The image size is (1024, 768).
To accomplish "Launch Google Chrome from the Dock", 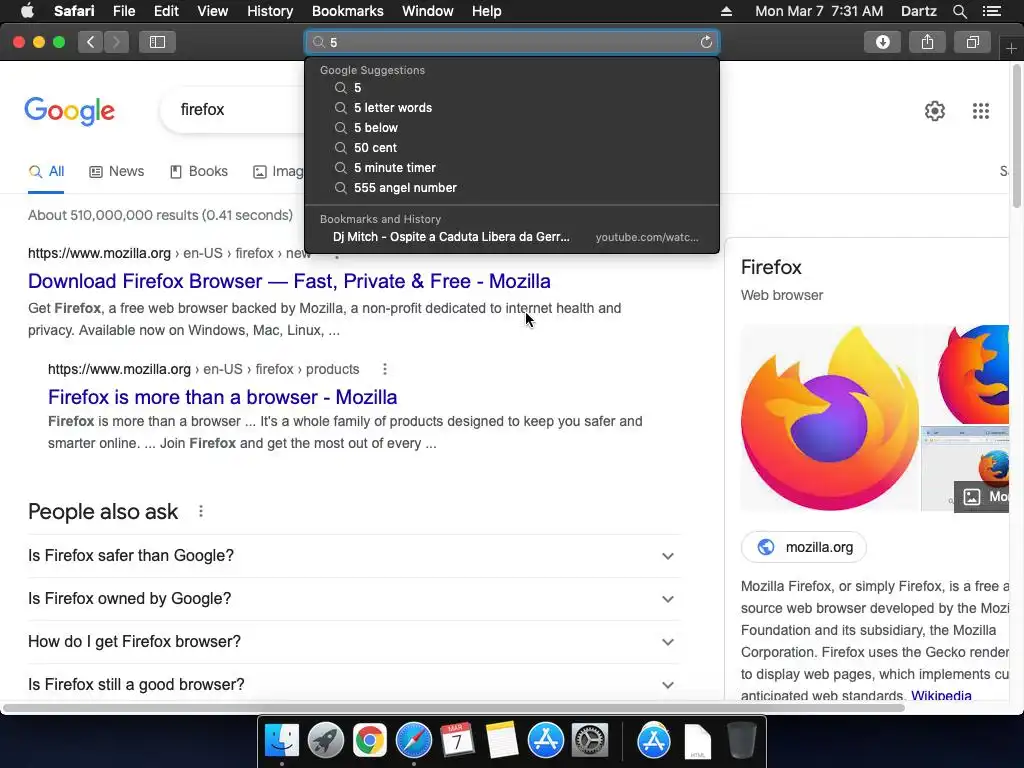I will (370, 740).
